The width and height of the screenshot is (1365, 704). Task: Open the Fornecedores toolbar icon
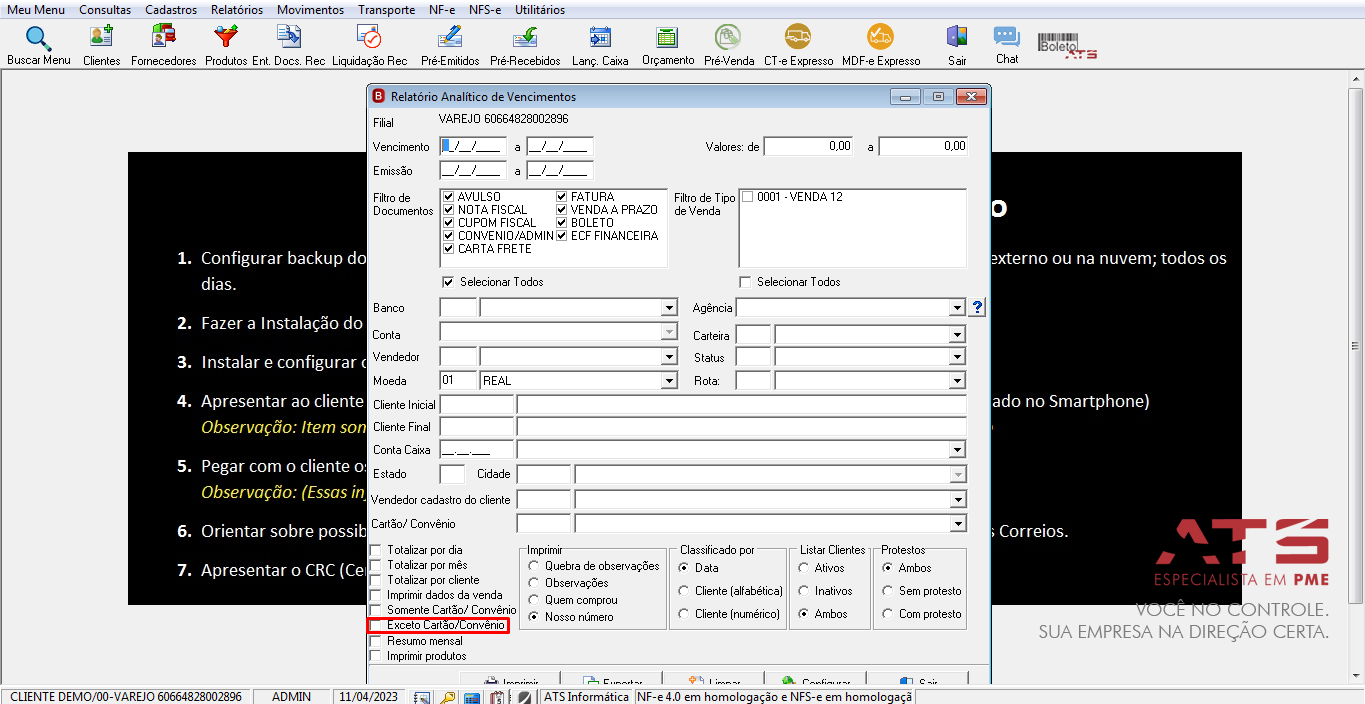(163, 46)
